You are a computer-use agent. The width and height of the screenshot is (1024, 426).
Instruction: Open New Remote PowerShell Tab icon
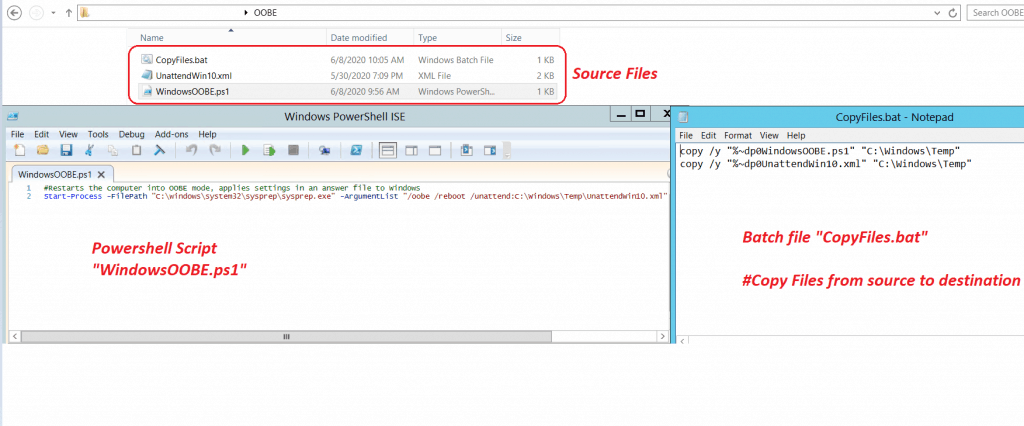click(324, 150)
